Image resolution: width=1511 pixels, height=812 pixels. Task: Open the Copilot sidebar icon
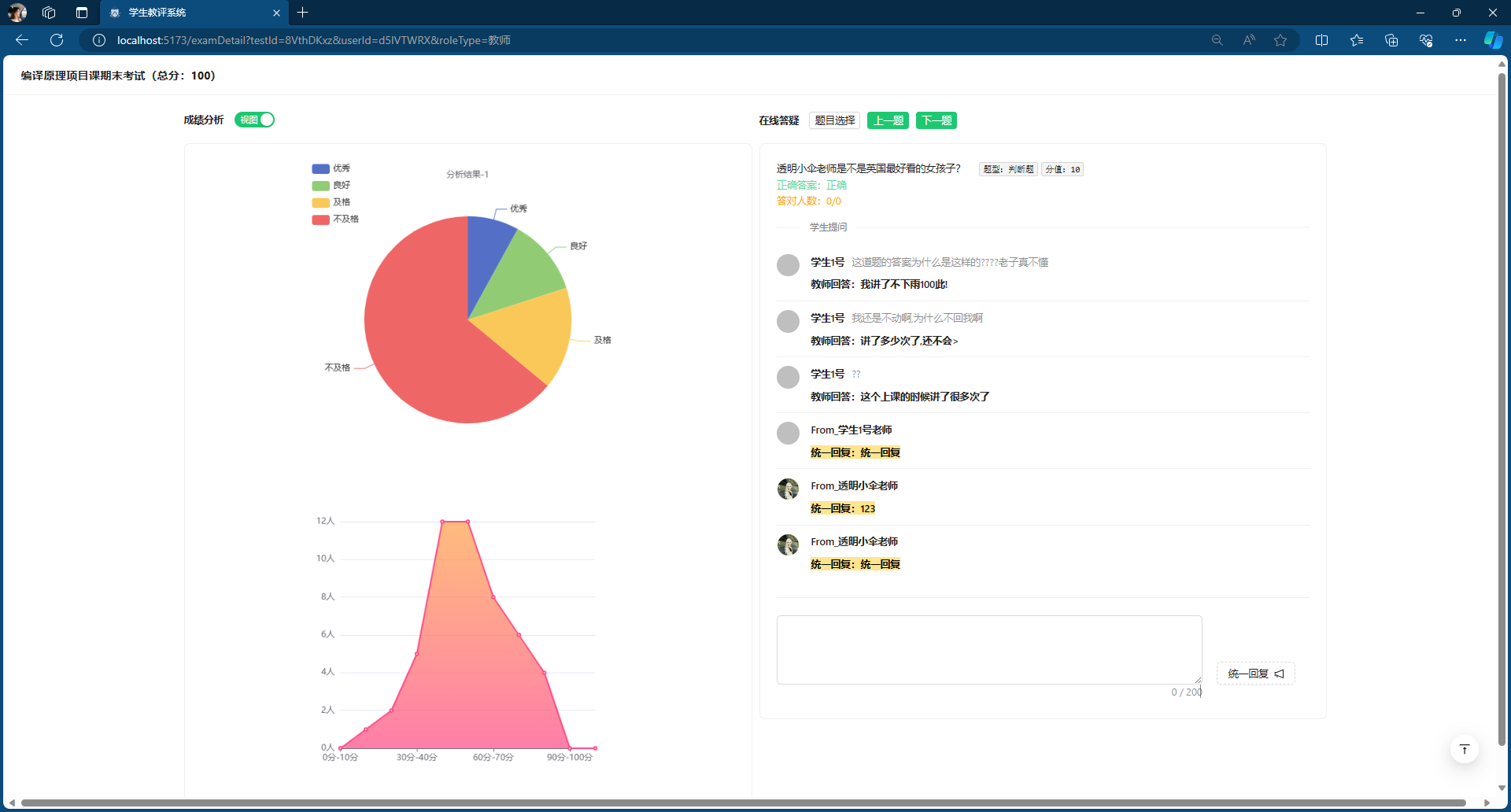tap(1493, 40)
